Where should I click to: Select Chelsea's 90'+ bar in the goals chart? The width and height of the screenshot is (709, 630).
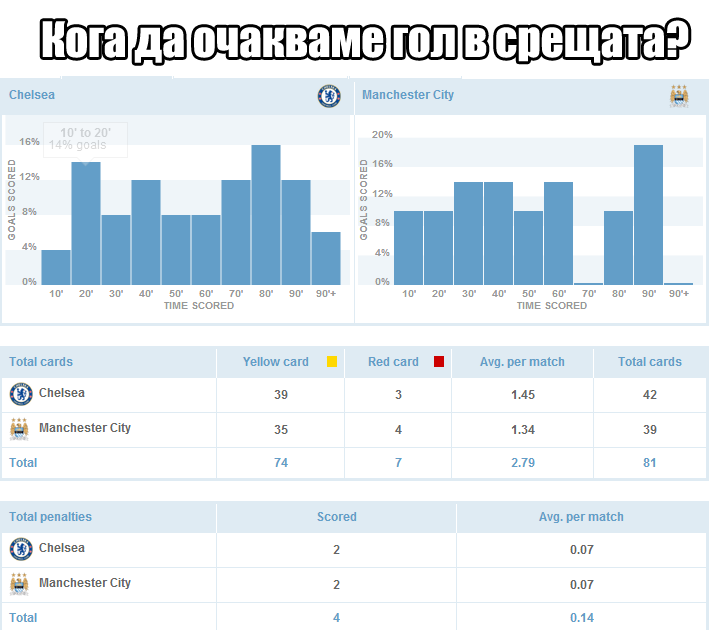tap(326, 258)
